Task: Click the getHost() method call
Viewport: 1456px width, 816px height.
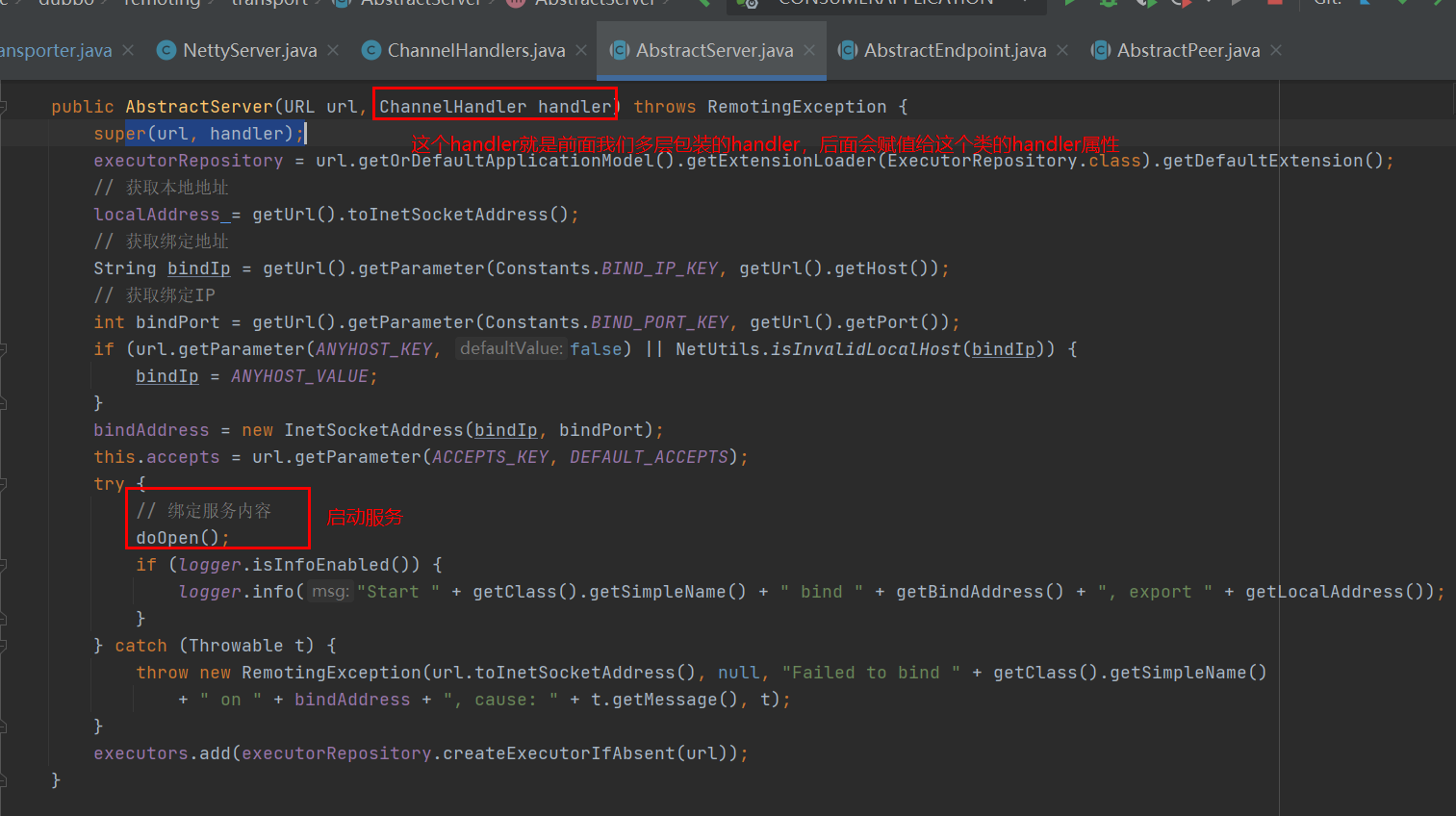Action: pyautogui.click(x=877, y=268)
